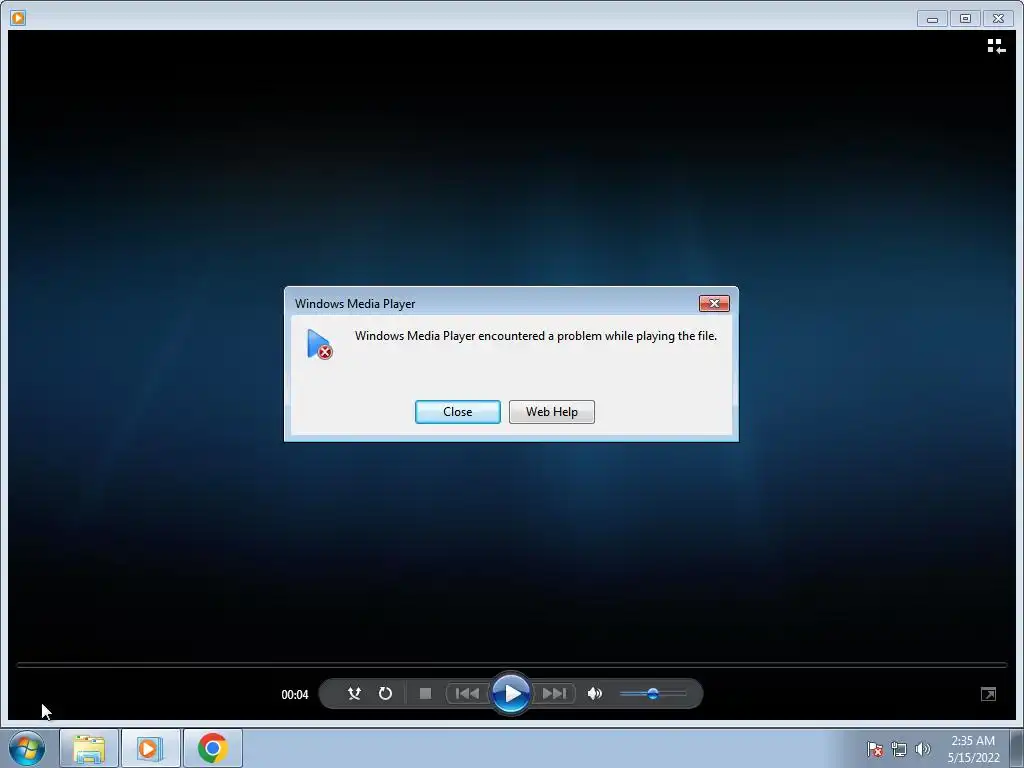Open the clock showing 2:35 AM
Viewport: 1024px width, 768px height.
coord(973,749)
